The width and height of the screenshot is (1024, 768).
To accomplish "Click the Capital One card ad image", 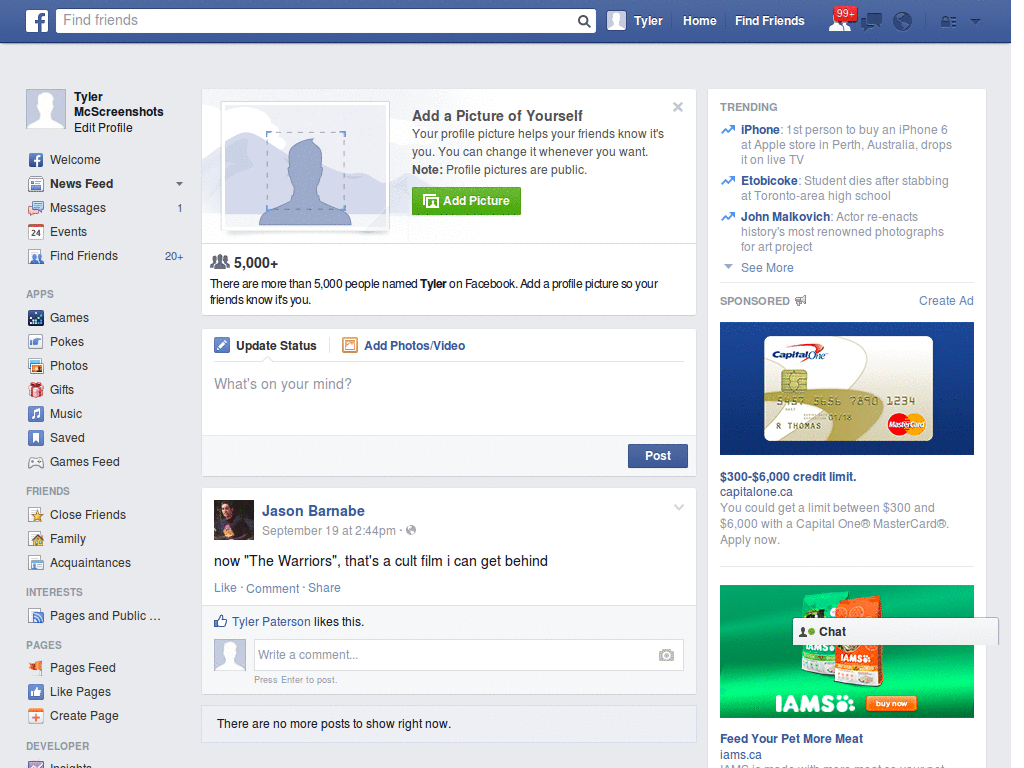I will [x=846, y=389].
